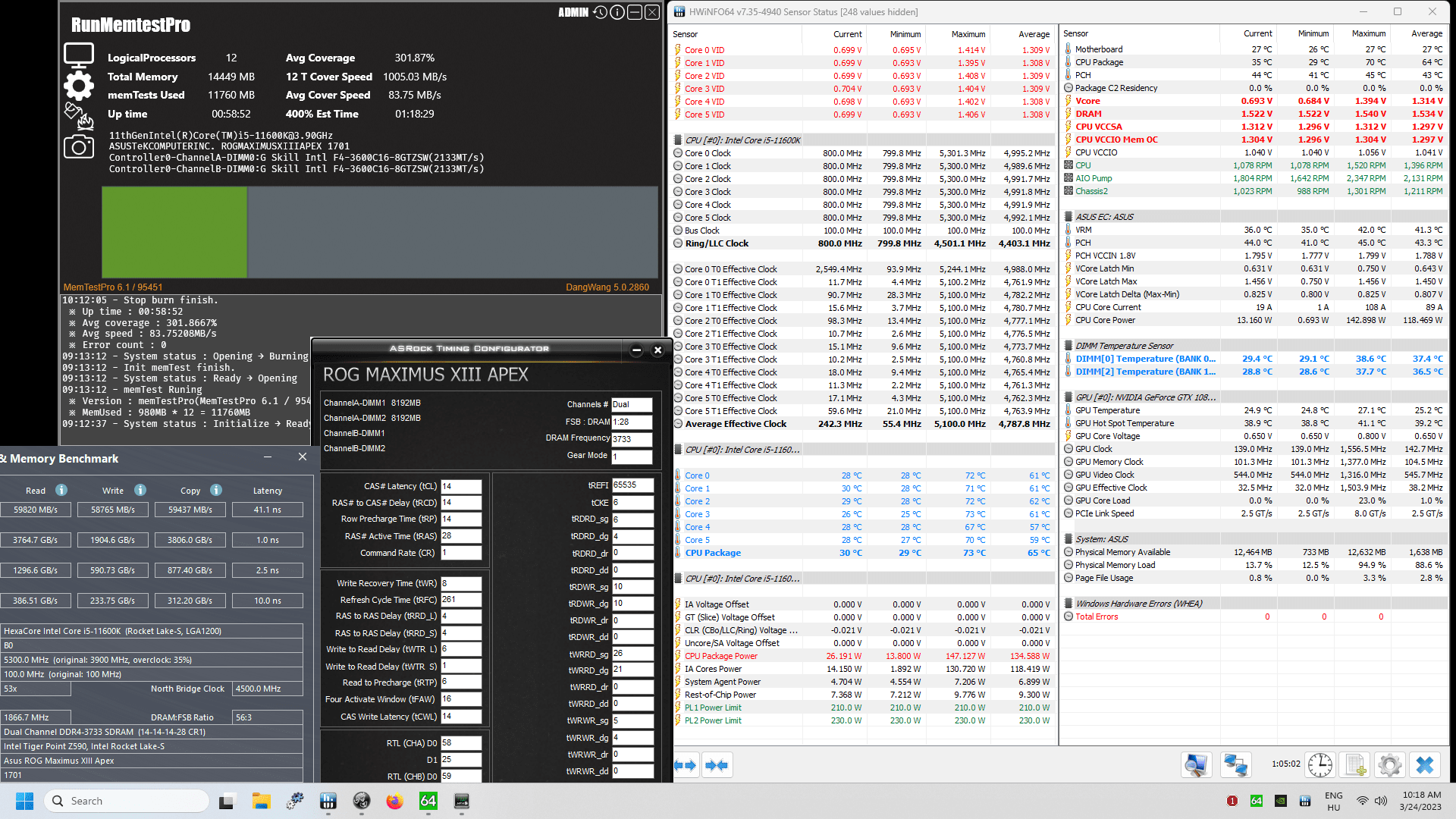This screenshot has width=1456, height=819.
Task: Click Gear Mode value field
Action: pyautogui.click(x=632, y=456)
